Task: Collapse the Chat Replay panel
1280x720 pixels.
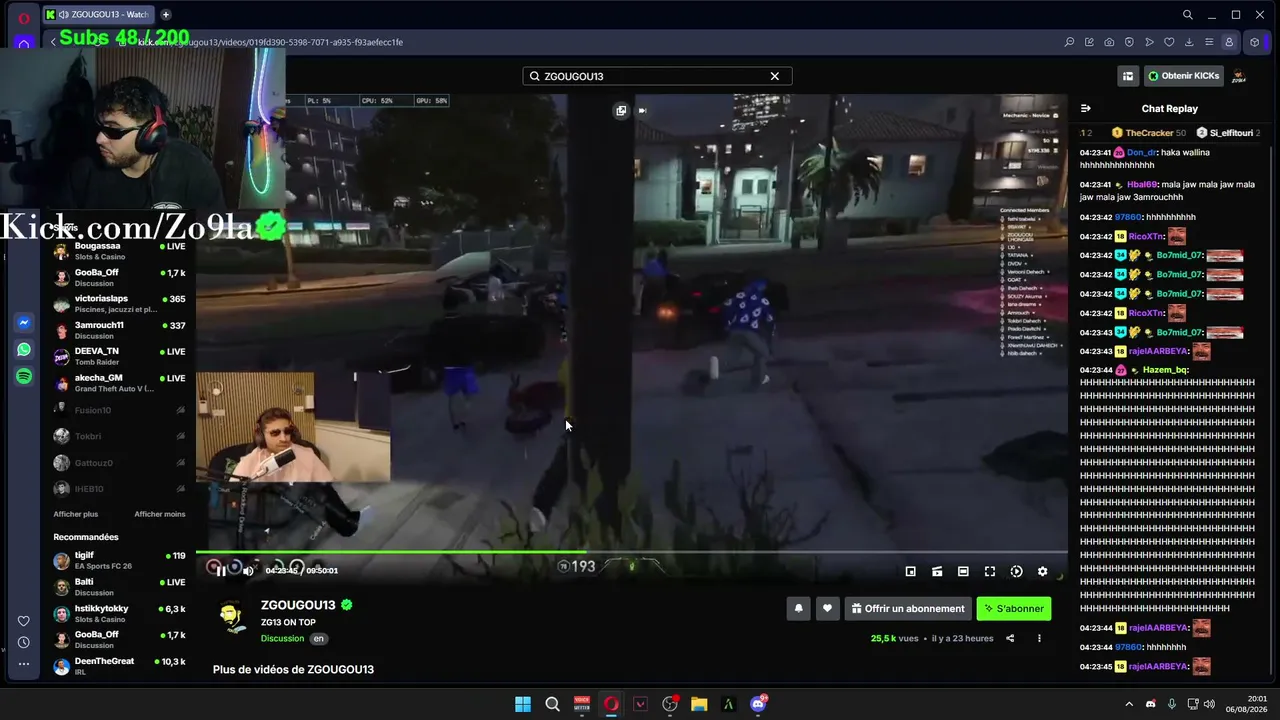Action: [1086, 108]
